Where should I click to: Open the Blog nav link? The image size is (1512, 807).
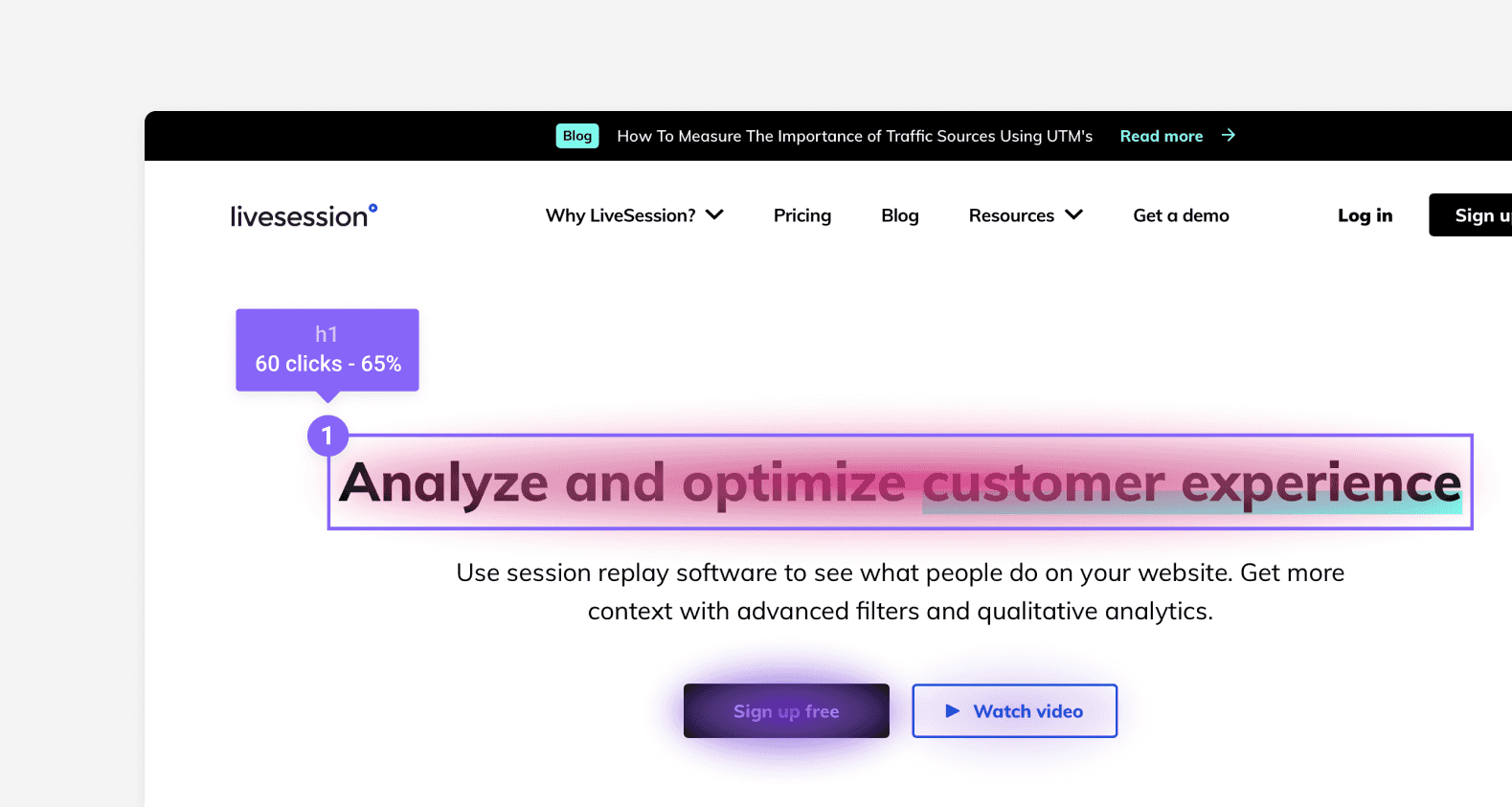[900, 215]
